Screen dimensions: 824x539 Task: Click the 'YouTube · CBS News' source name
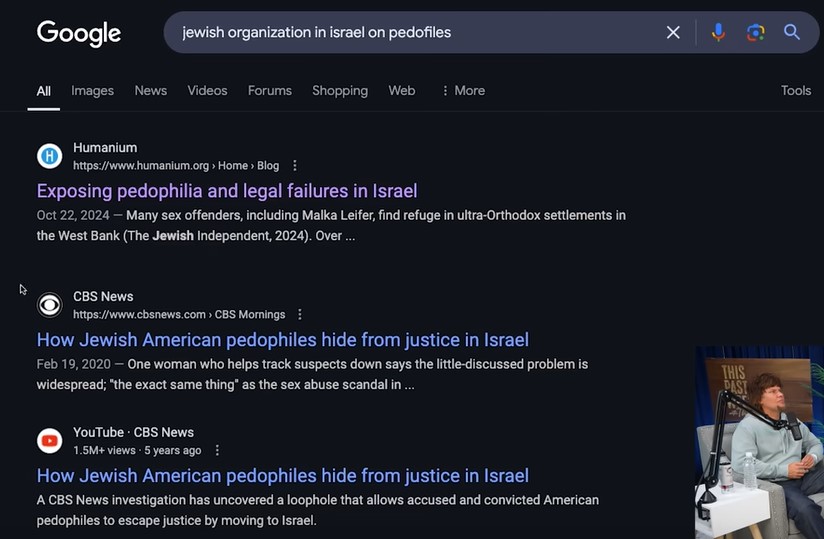coord(133,432)
